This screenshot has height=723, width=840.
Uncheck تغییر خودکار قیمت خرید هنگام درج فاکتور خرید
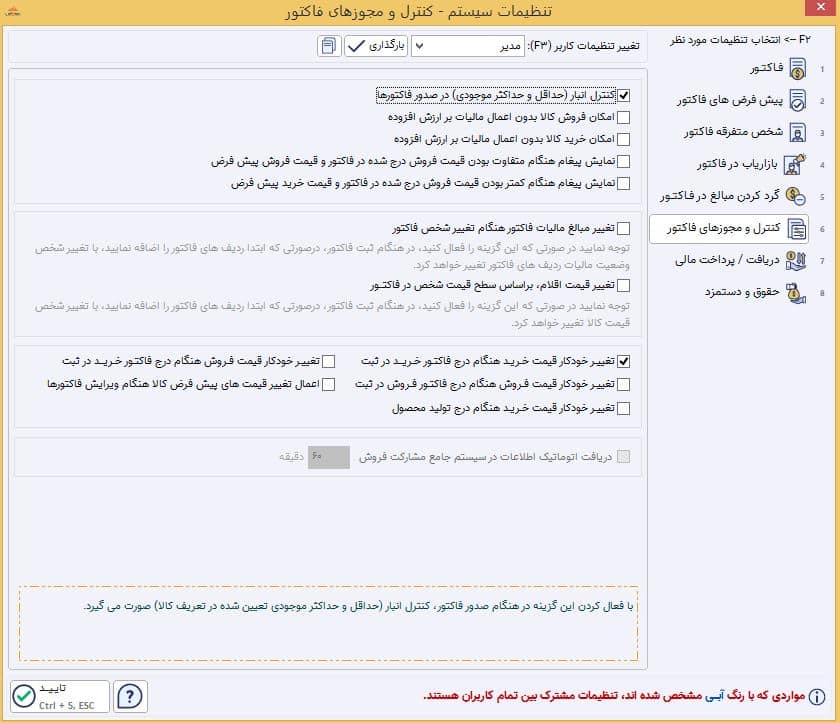tap(624, 362)
